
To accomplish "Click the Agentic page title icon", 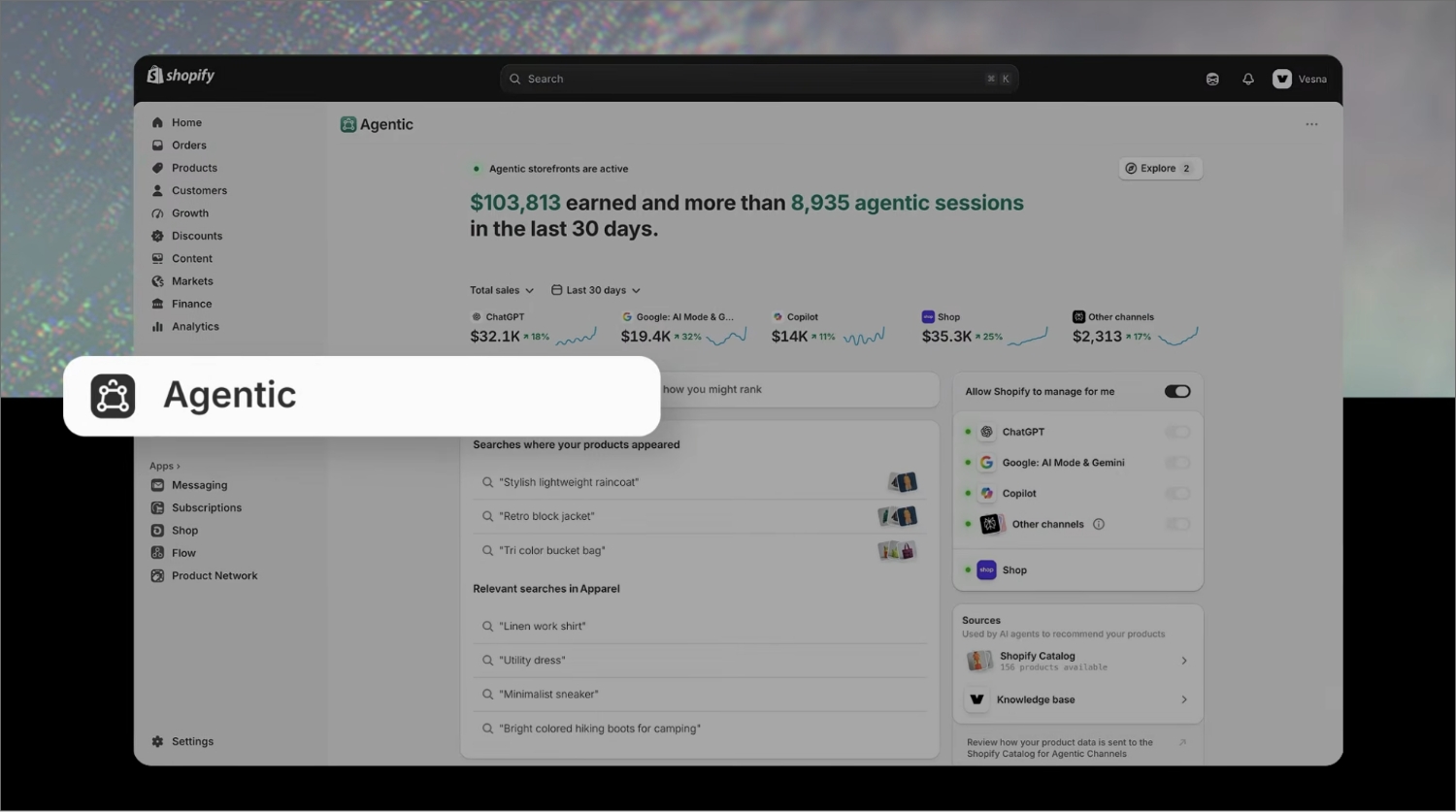I will [348, 124].
